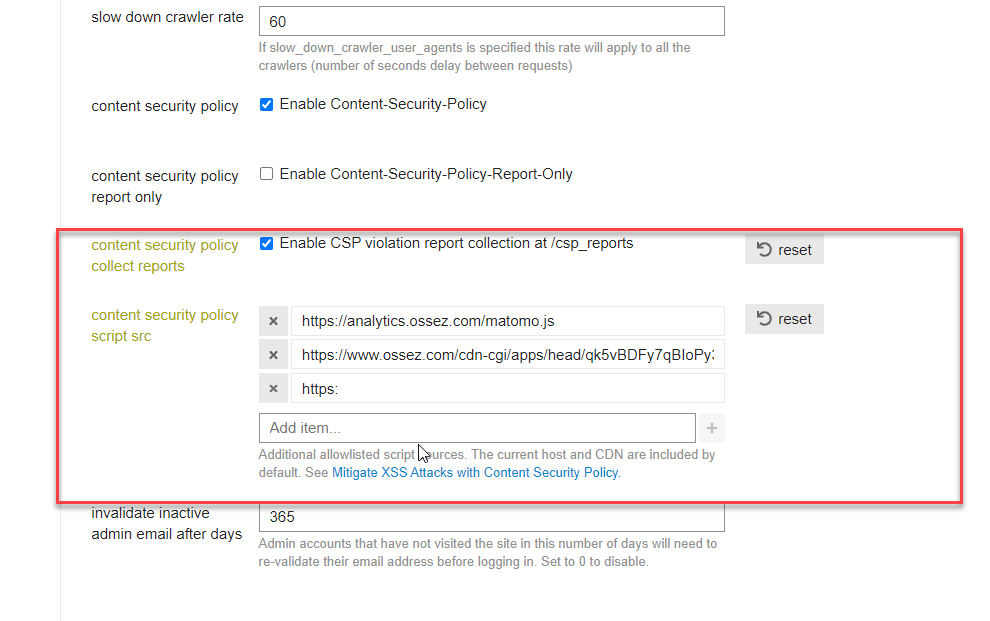990x621 pixels.
Task: Focus the slow down crawler rate field
Action: tap(492, 21)
